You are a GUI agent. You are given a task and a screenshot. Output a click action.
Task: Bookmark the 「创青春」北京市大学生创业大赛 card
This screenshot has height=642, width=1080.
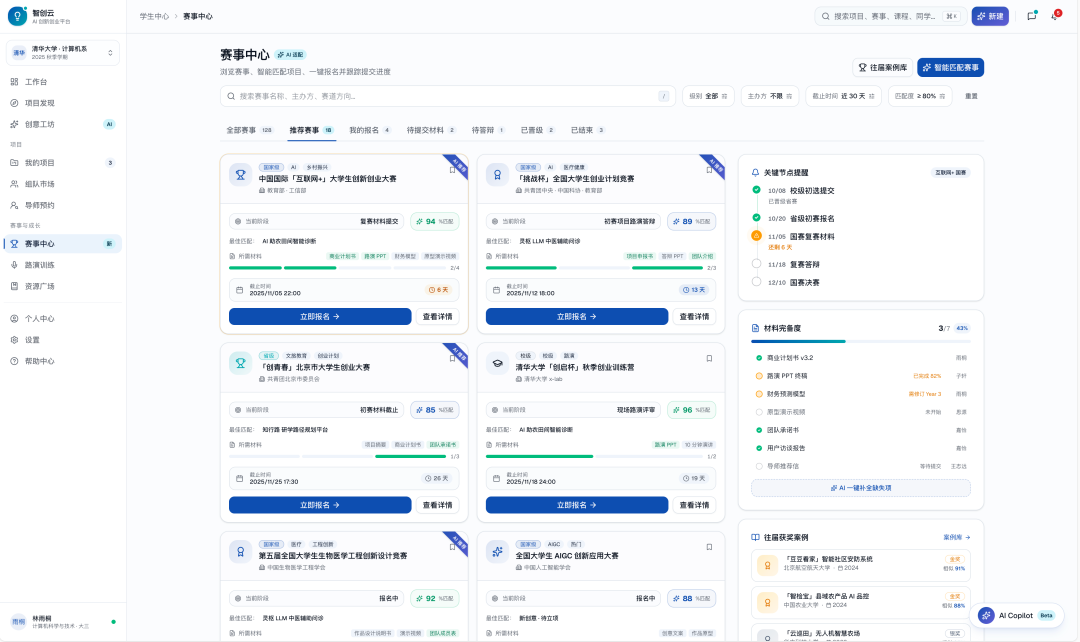pos(453,359)
